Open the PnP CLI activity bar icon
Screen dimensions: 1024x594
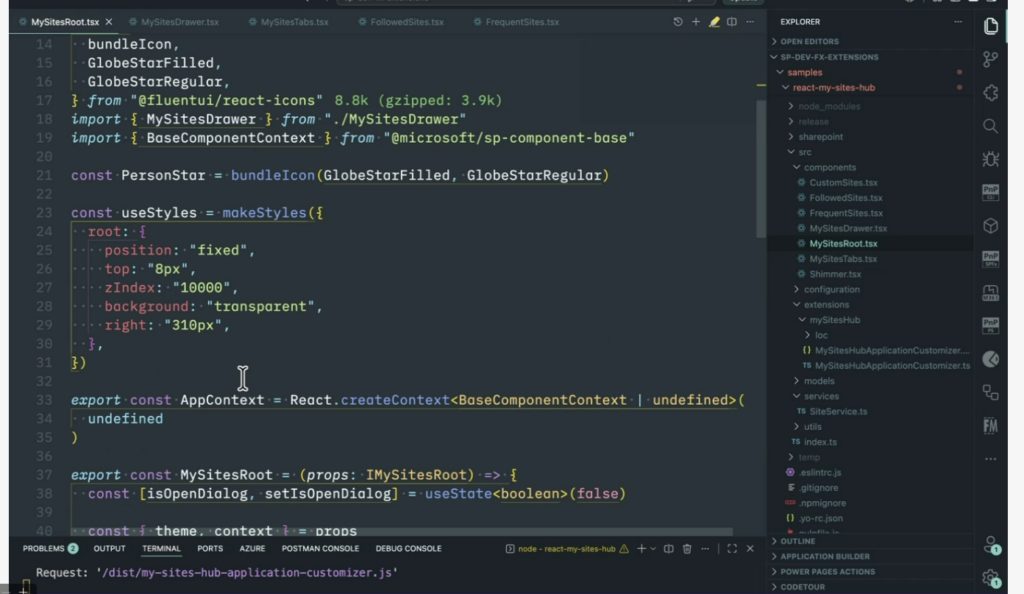[991, 193]
